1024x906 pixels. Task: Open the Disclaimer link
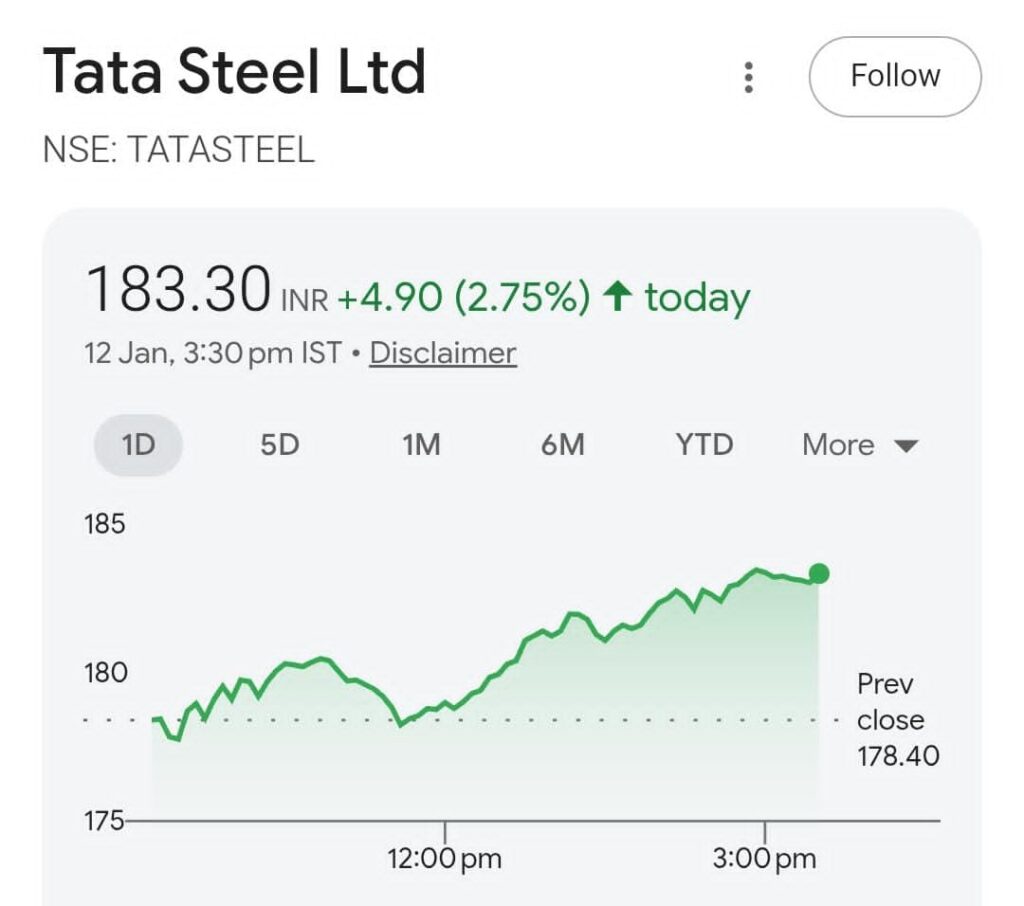443,353
